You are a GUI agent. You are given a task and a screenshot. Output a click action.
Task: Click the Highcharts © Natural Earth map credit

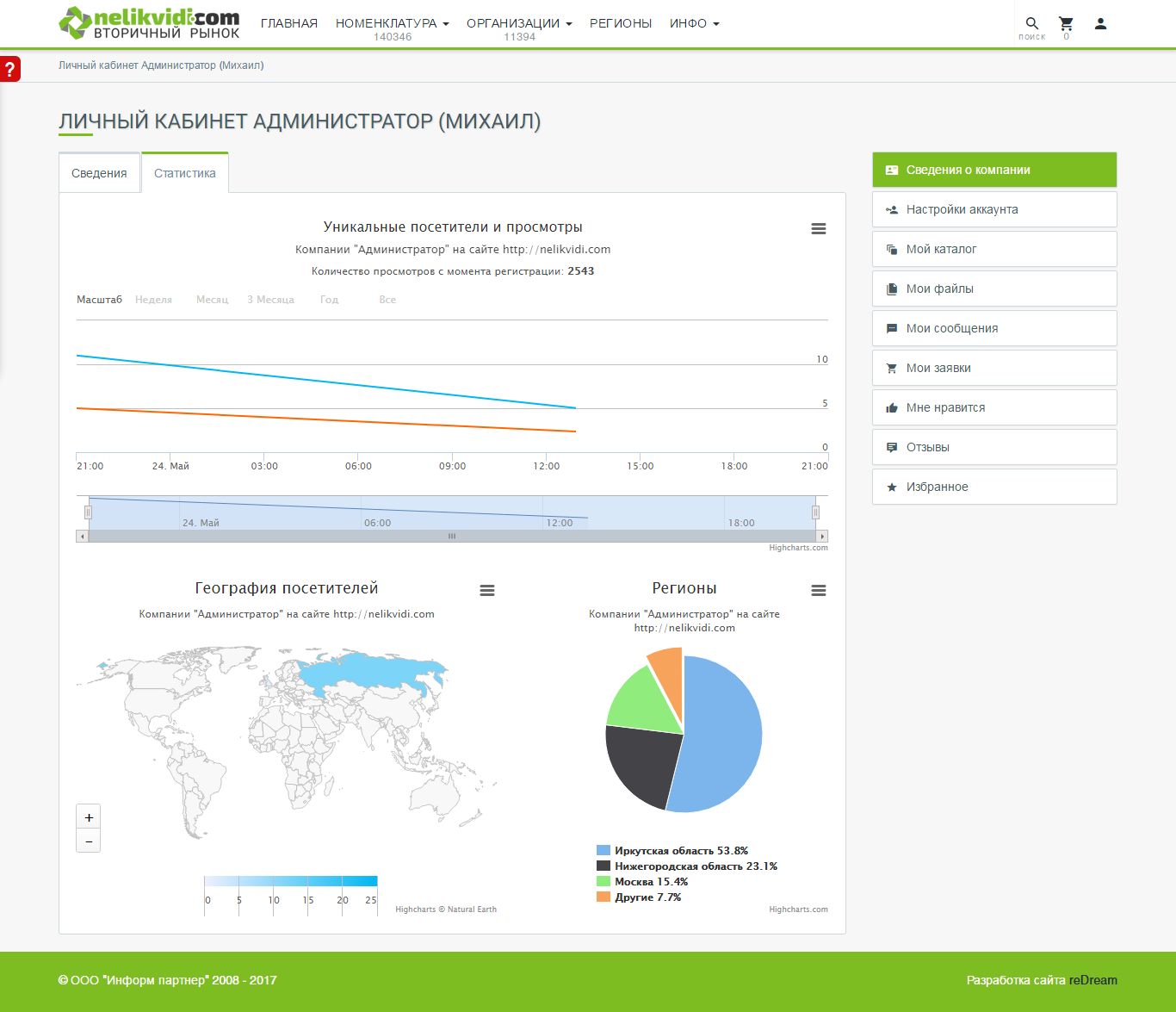pyautogui.click(x=446, y=910)
